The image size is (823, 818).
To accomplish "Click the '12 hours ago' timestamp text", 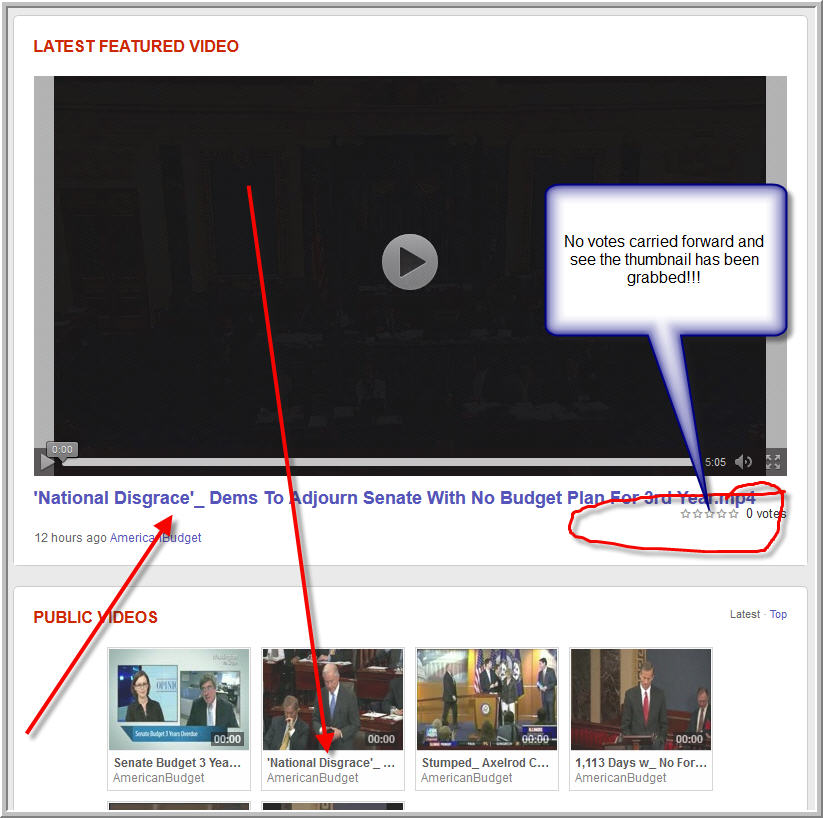I will coord(70,538).
